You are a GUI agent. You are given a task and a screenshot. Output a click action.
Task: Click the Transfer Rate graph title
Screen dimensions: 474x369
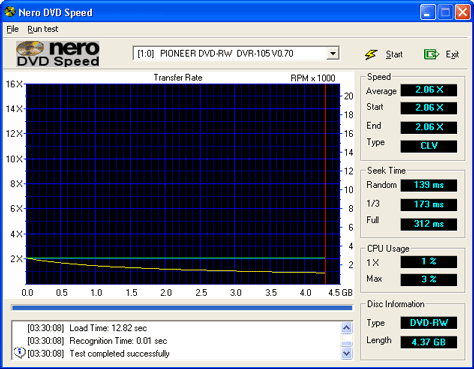coord(178,78)
